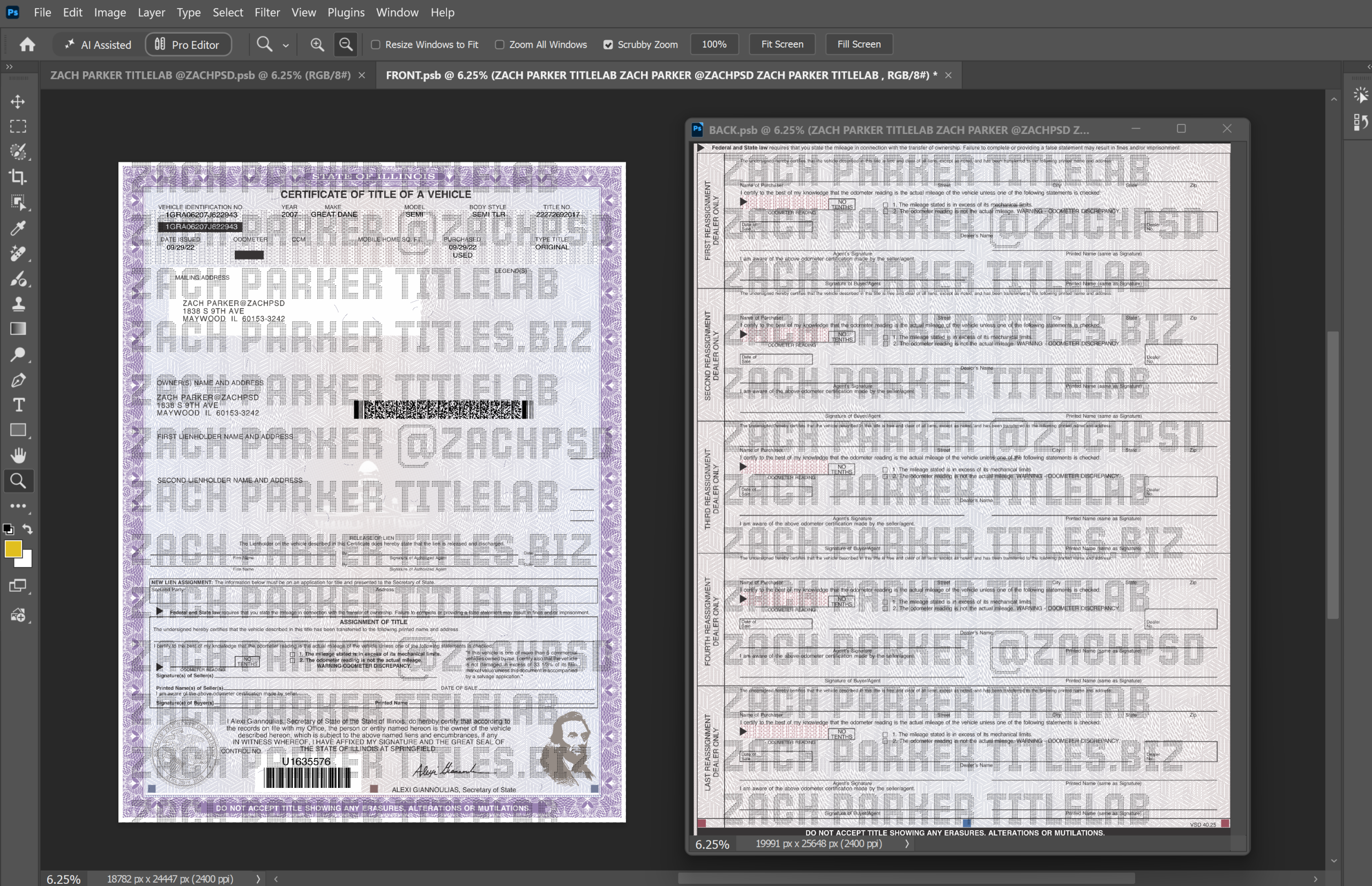Expand the BACK.psb status bar info arrow
This screenshot has width=1372, height=886.
[907, 844]
